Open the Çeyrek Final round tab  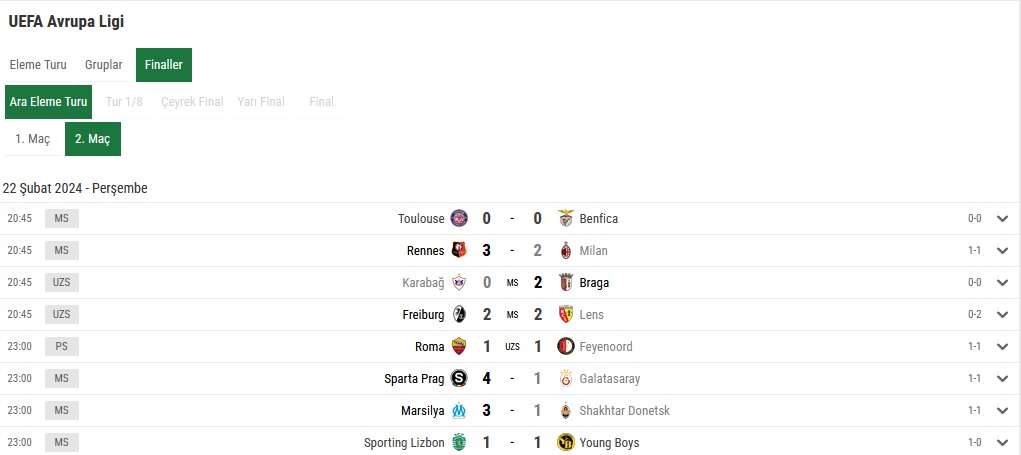[192, 102]
